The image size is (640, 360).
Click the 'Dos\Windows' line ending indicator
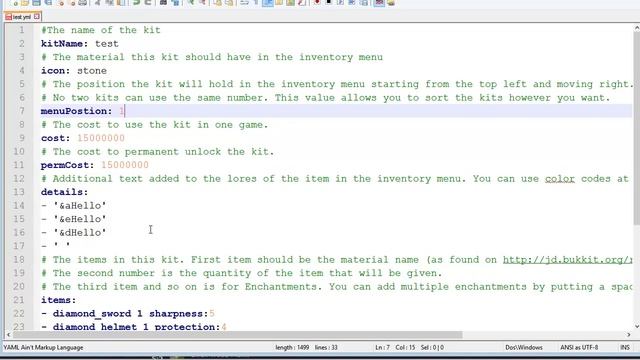tap(524, 347)
